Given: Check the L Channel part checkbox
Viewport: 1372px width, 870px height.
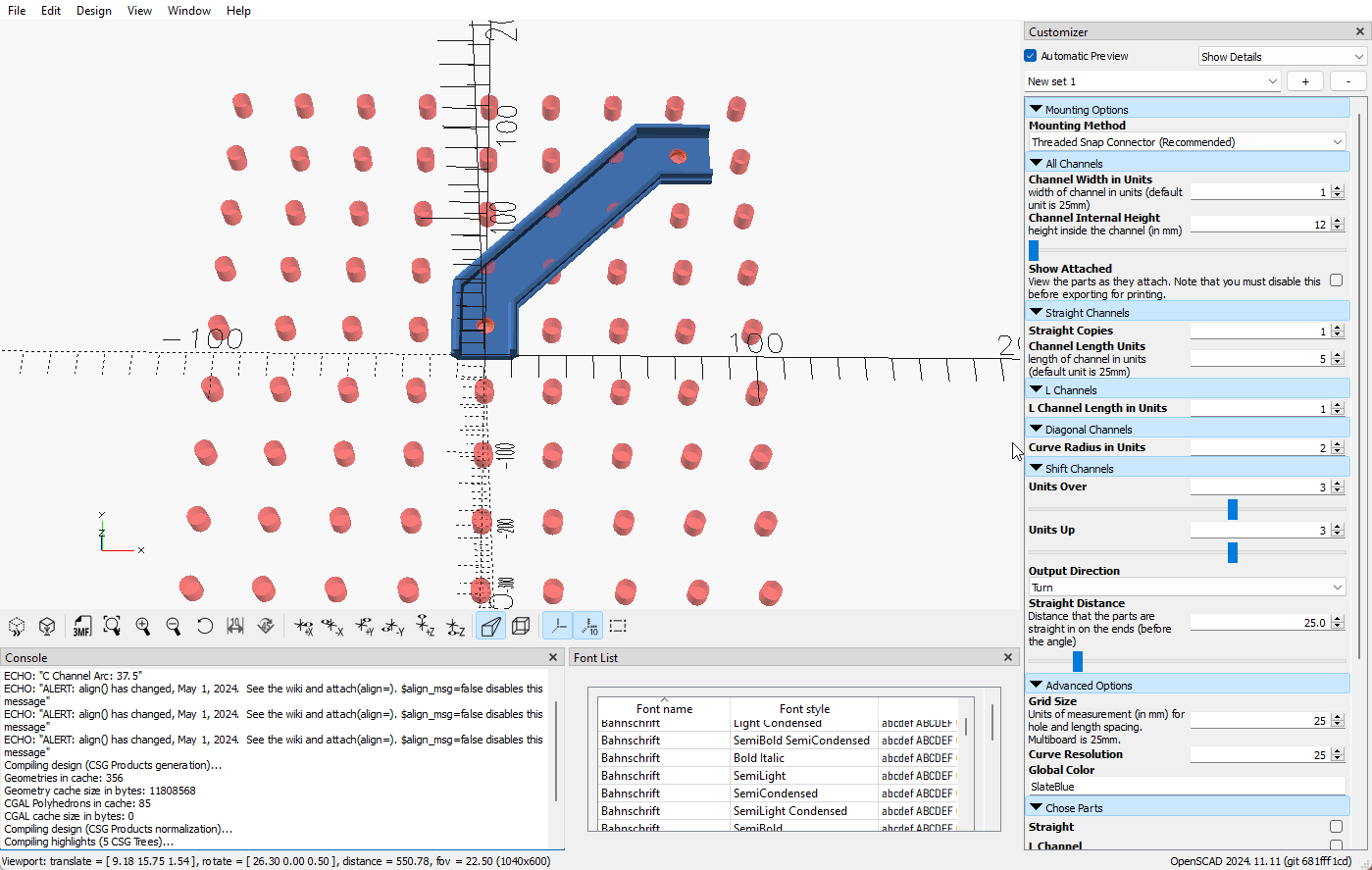Looking at the screenshot, I should click(x=1336, y=845).
